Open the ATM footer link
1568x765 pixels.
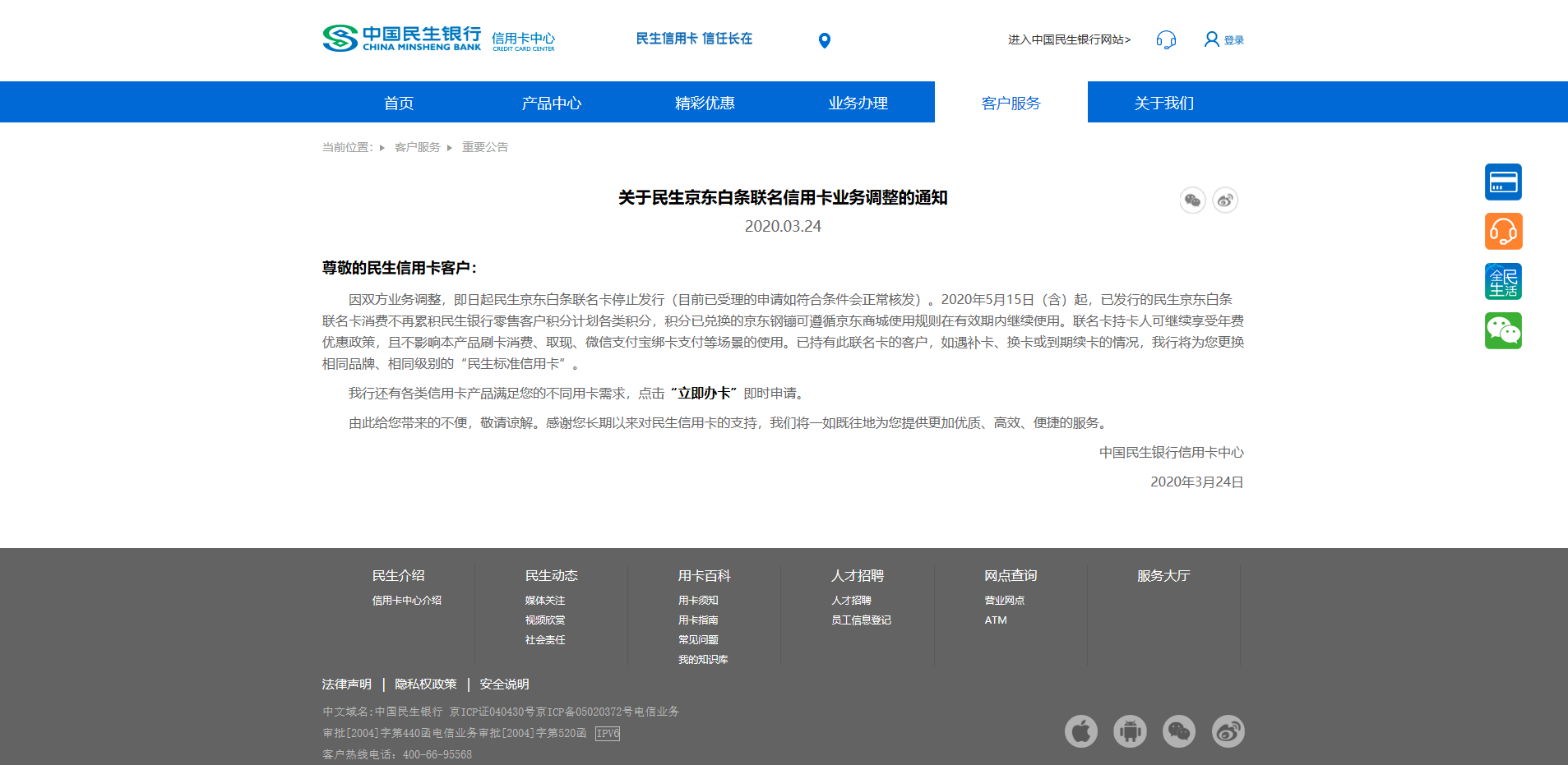(x=996, y=620)
